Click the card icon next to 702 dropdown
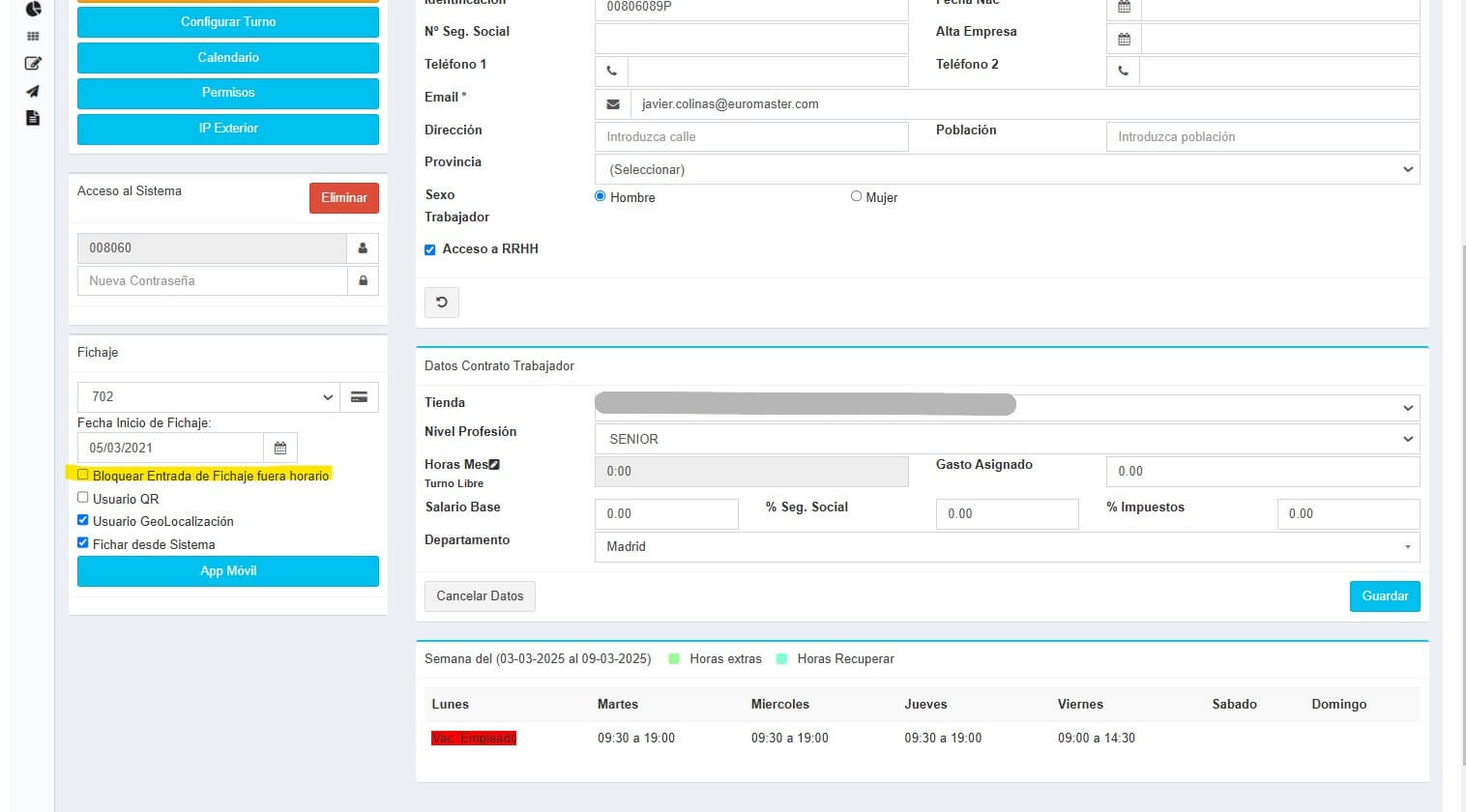This screenshot has height=812, width=1466. pos(359,396)
